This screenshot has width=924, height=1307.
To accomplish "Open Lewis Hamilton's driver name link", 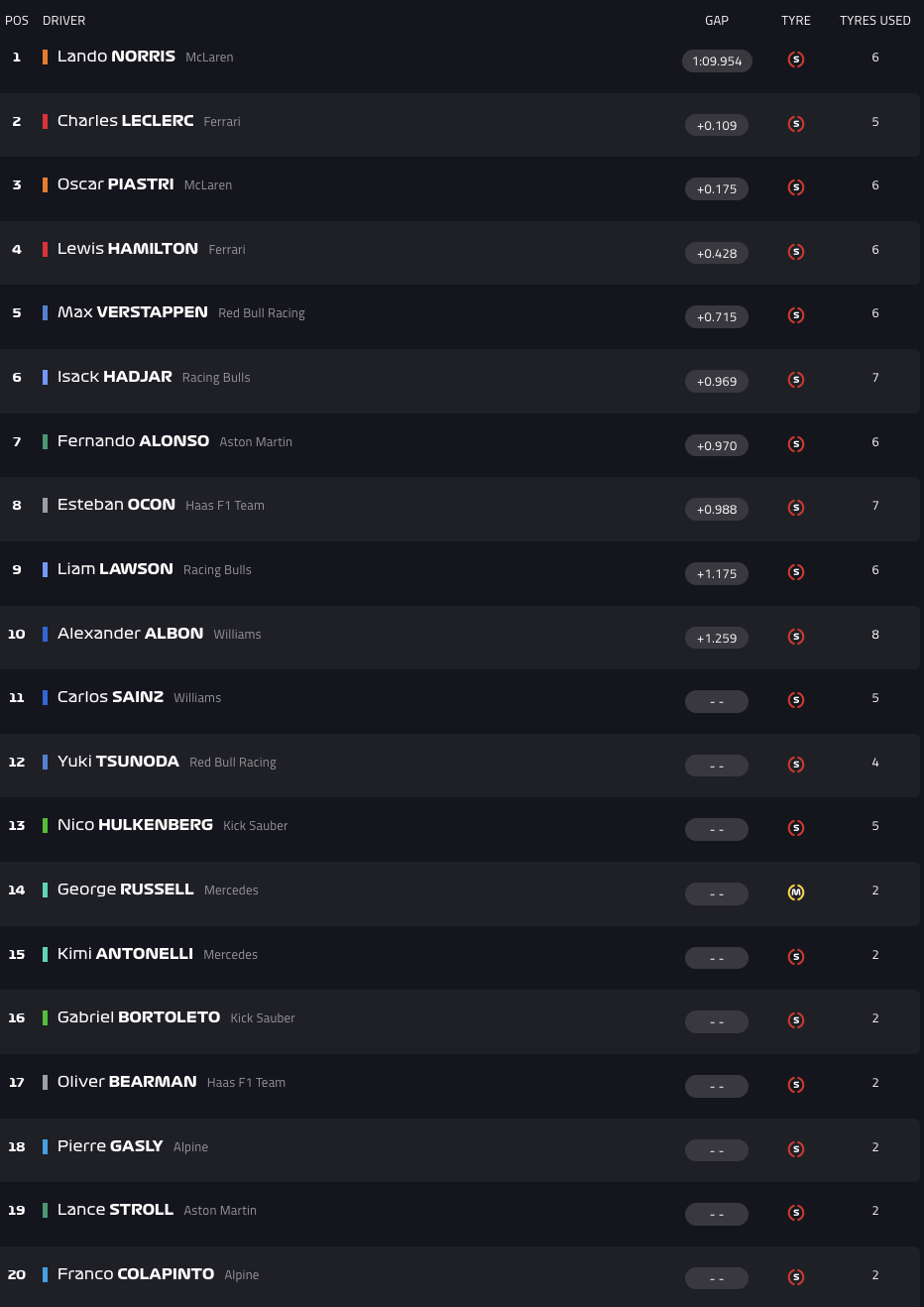I will [127, 249].
